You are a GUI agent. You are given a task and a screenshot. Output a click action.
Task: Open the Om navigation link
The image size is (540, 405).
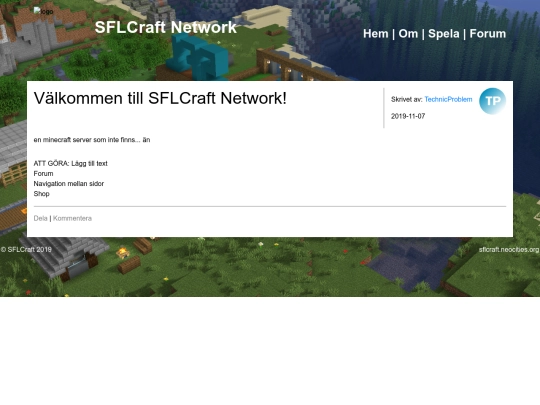click(408, 34)
